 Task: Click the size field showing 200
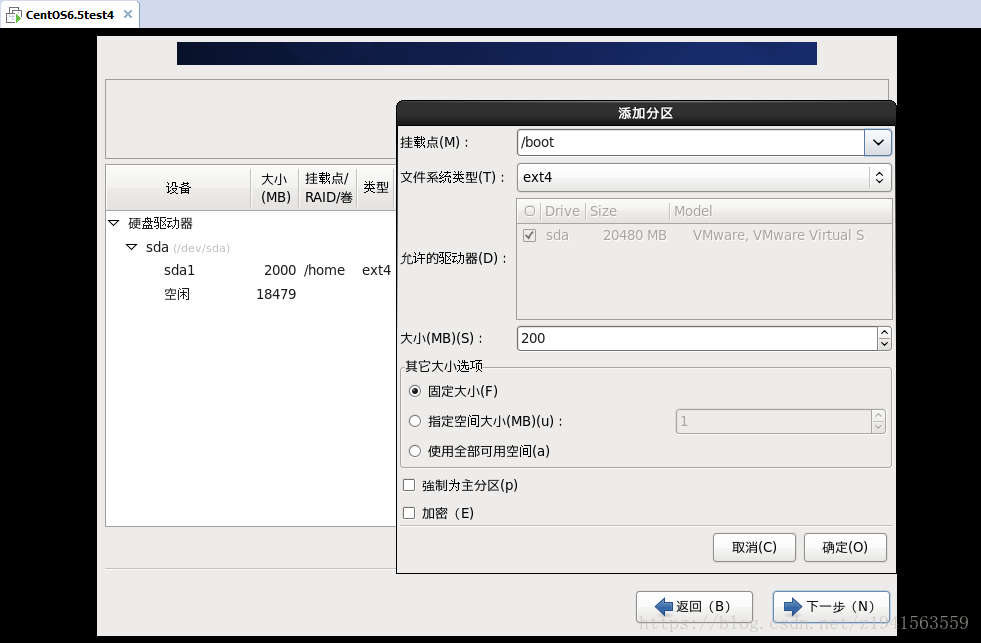pos(697,338)
